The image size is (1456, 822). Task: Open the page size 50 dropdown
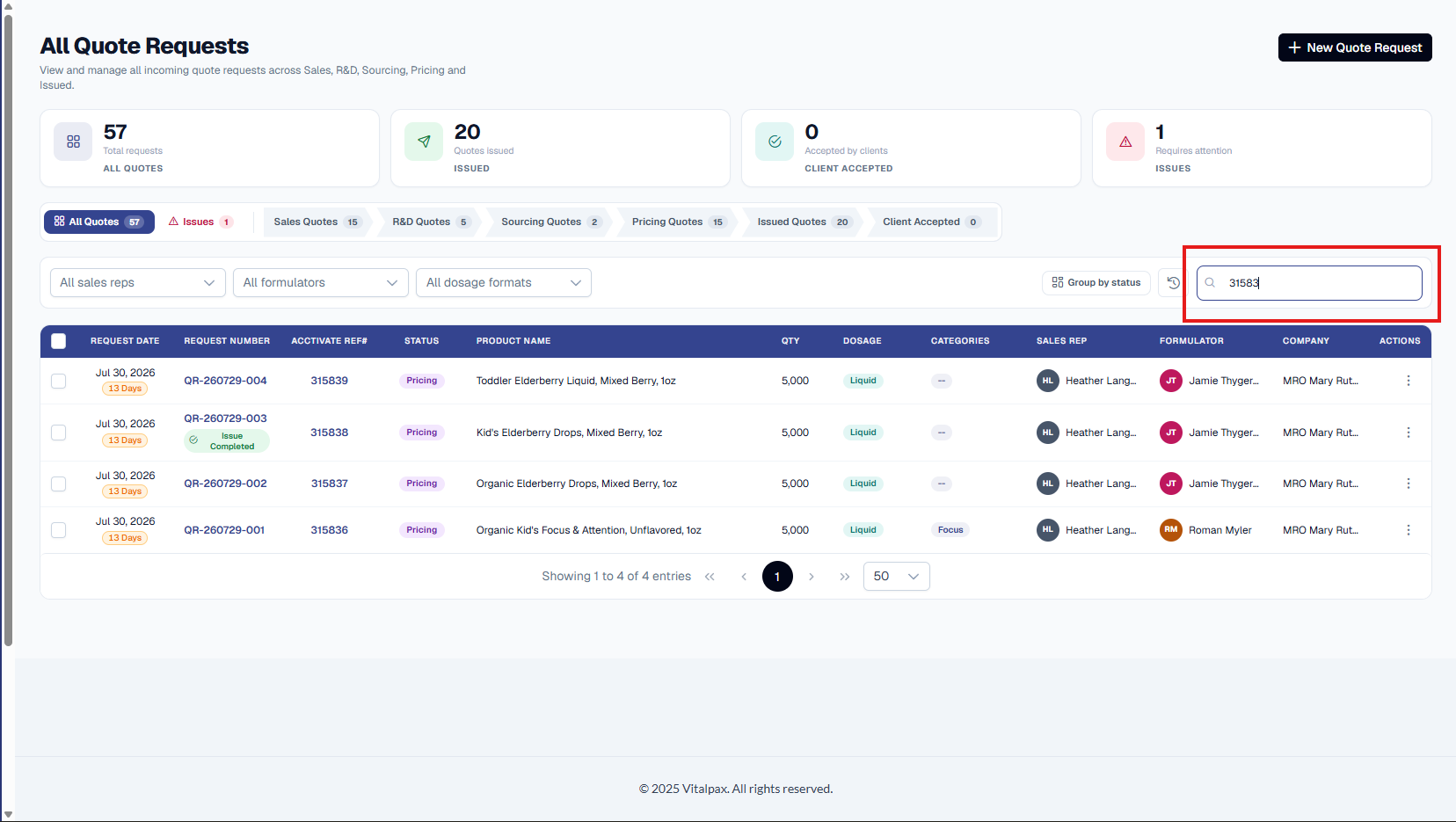click(897, 577)
